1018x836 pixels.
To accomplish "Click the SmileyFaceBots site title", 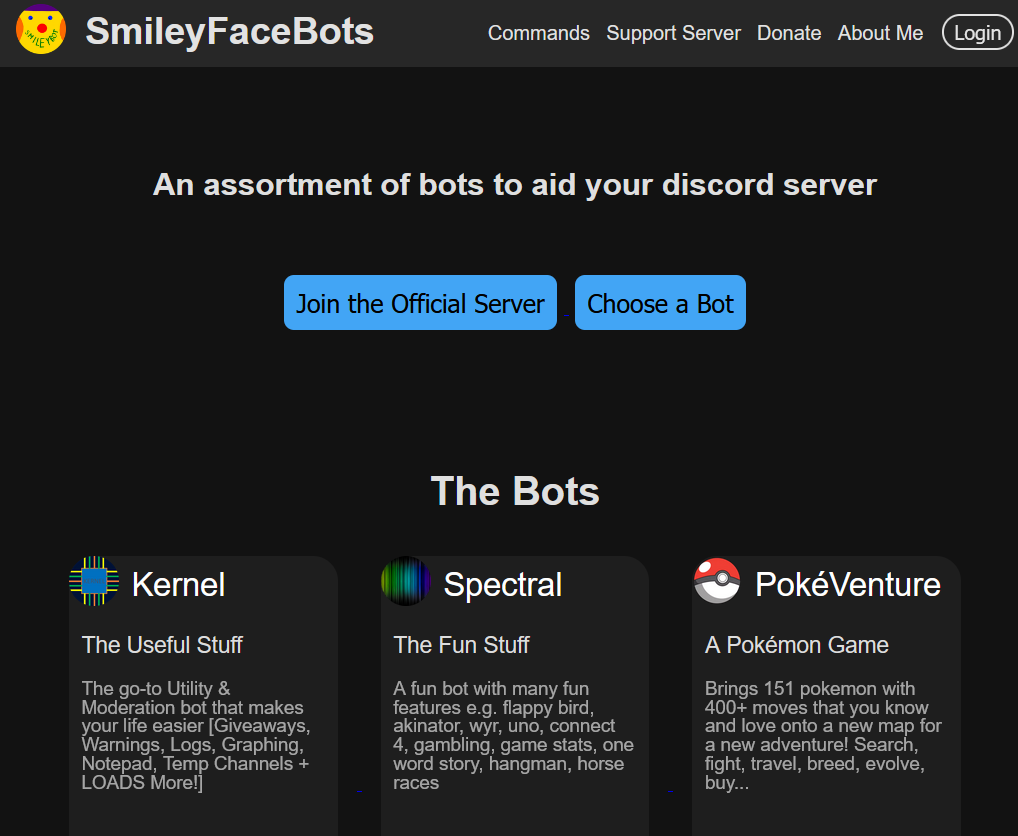I will coord(229,32).
